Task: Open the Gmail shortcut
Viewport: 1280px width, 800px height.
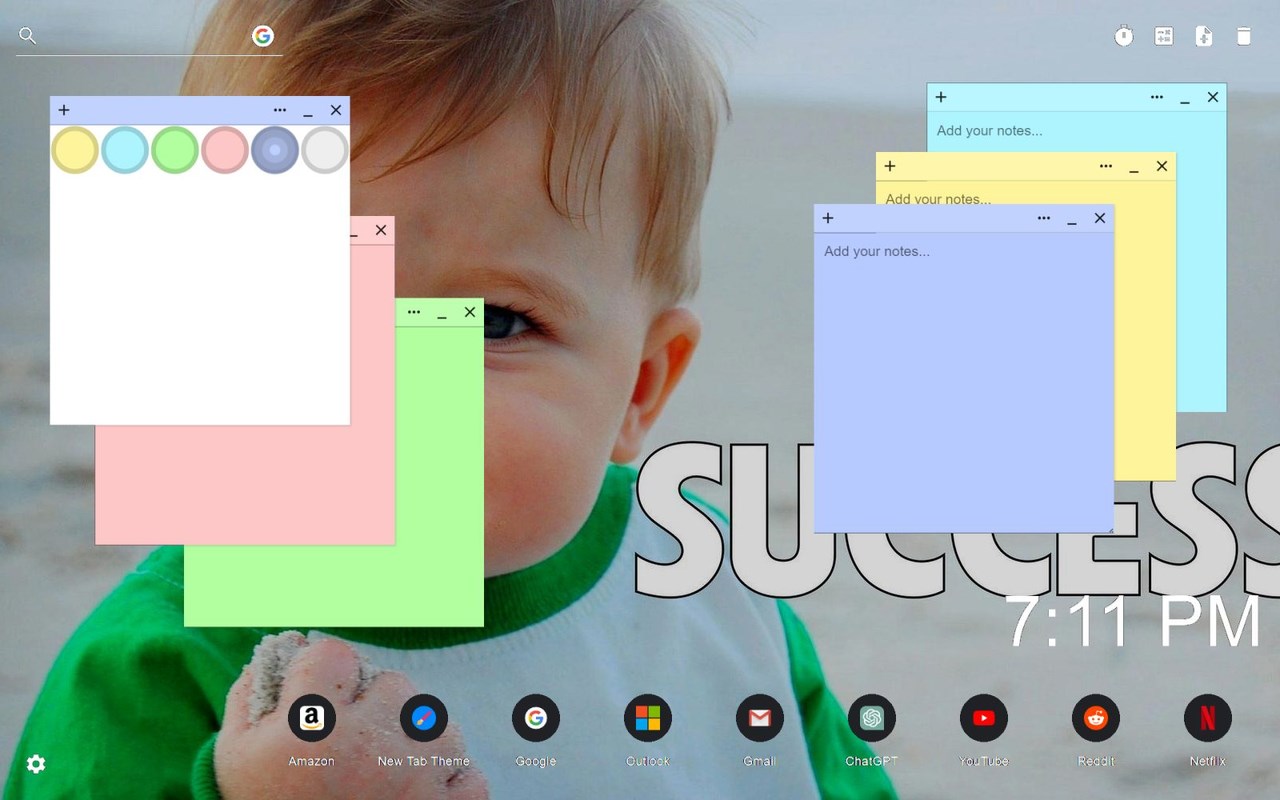Action: click(x=760, y=718)
